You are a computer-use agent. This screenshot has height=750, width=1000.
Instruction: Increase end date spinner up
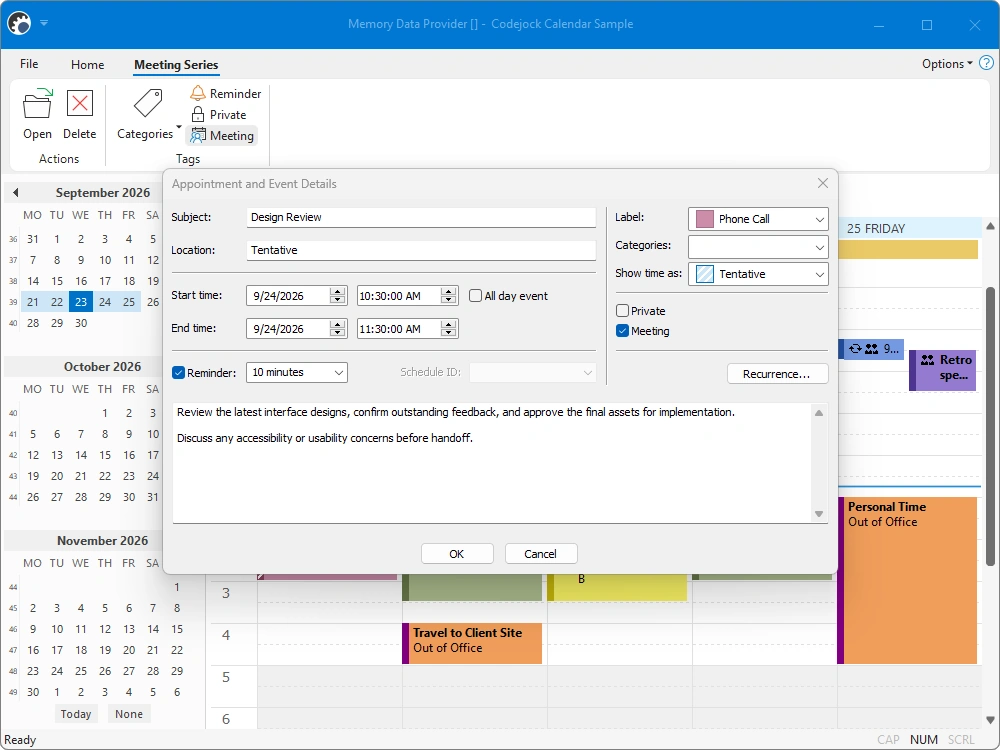click(337, 325)
